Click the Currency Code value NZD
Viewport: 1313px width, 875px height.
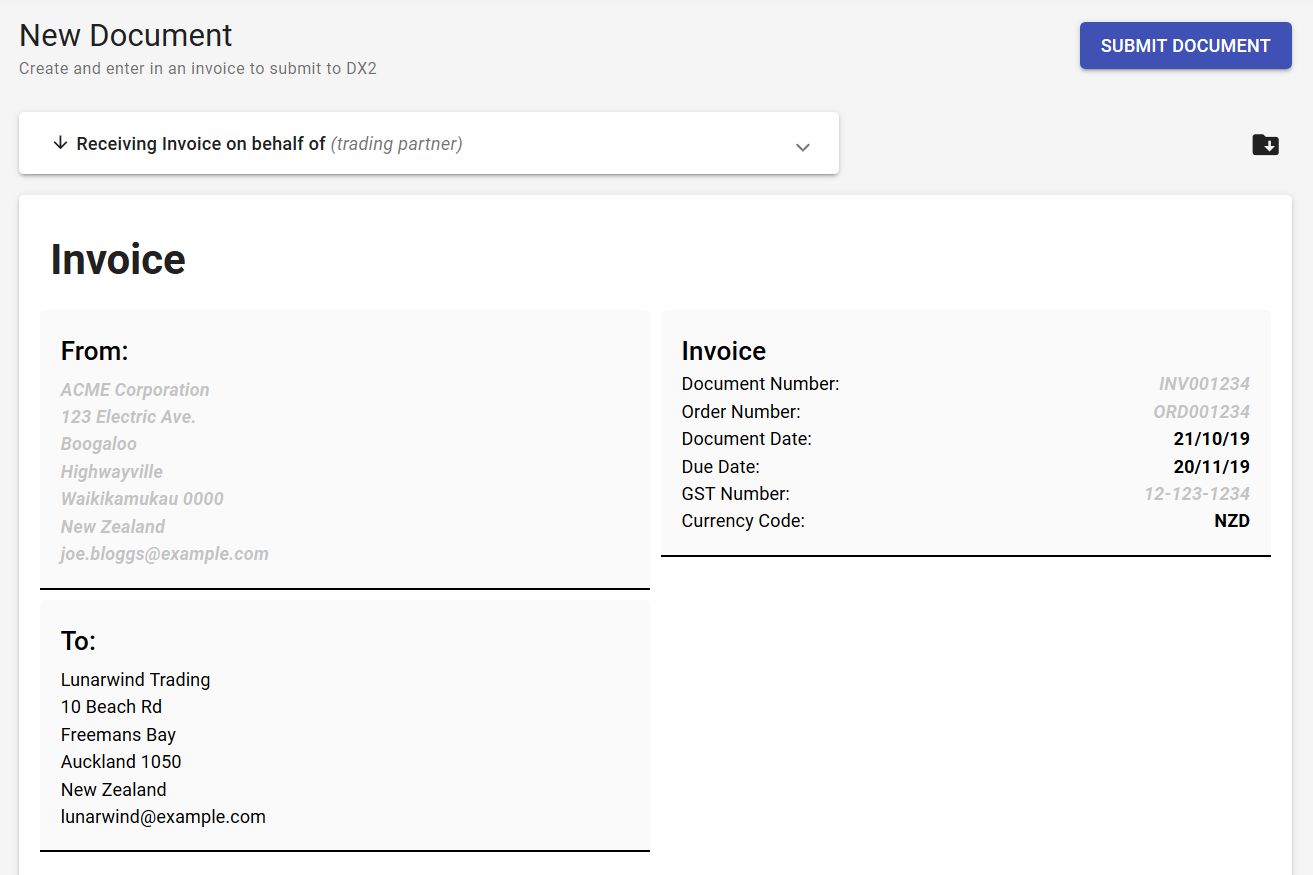pyautogui.click(x=1233, y=520)
